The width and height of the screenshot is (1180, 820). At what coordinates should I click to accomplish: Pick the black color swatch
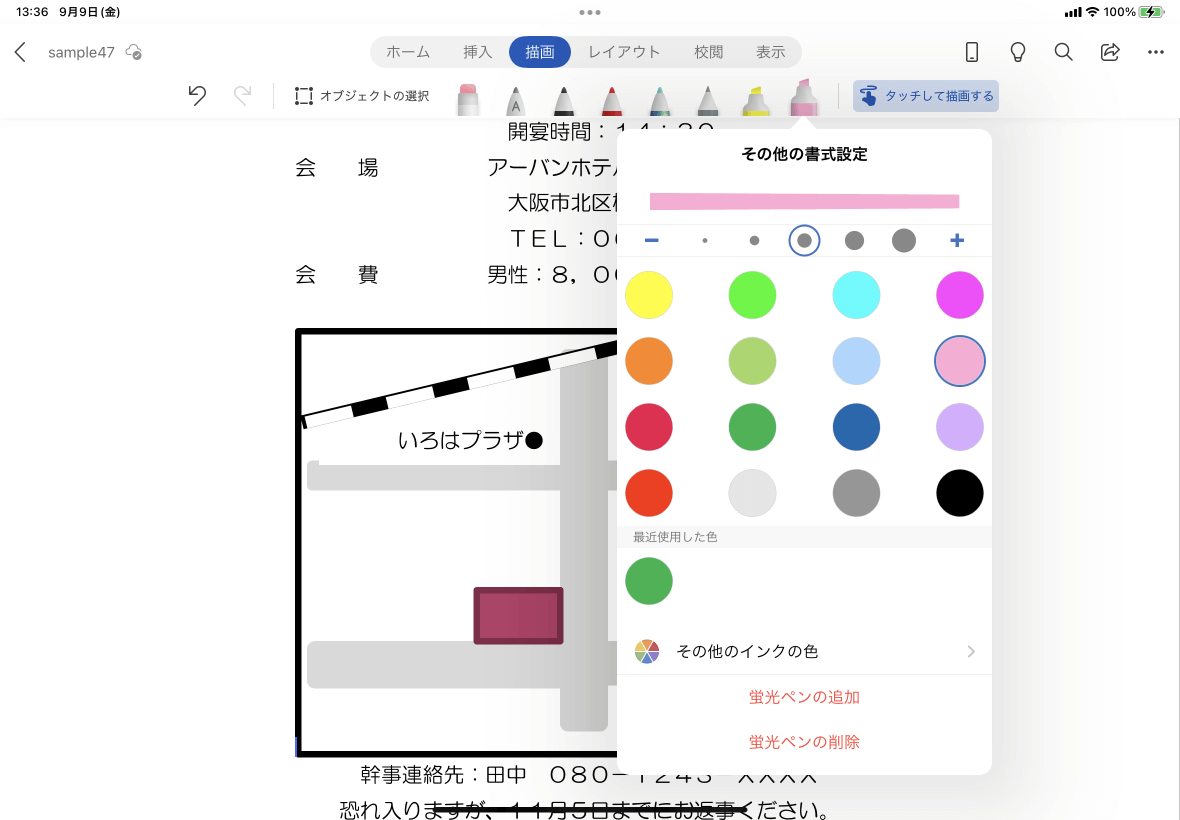(x=960, y=494)
